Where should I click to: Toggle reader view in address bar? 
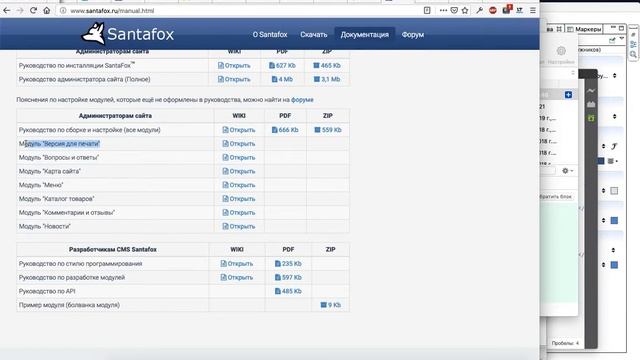point(427,11)
